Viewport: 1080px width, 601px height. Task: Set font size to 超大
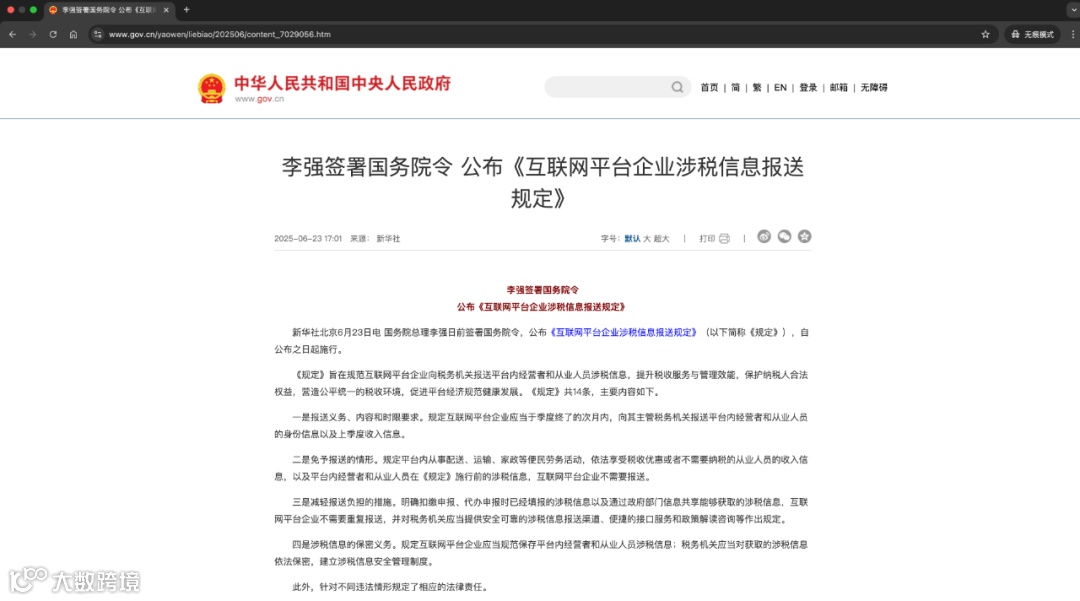[662, 239]
